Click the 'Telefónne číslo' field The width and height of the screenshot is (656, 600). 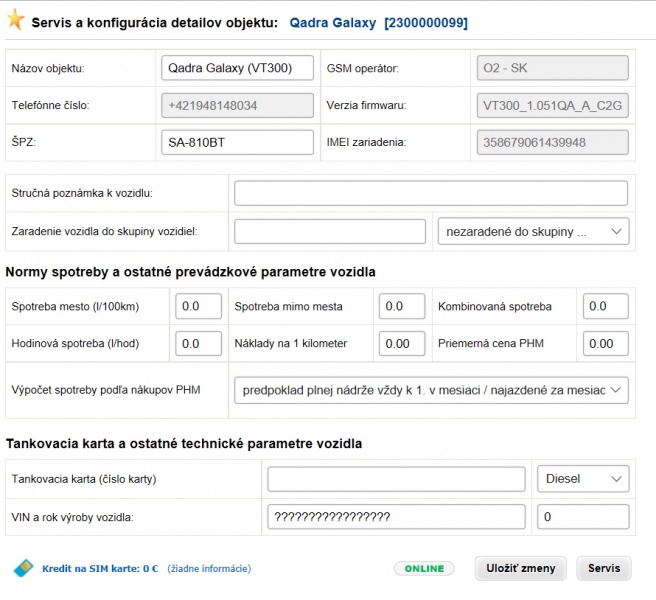[237, 105]
